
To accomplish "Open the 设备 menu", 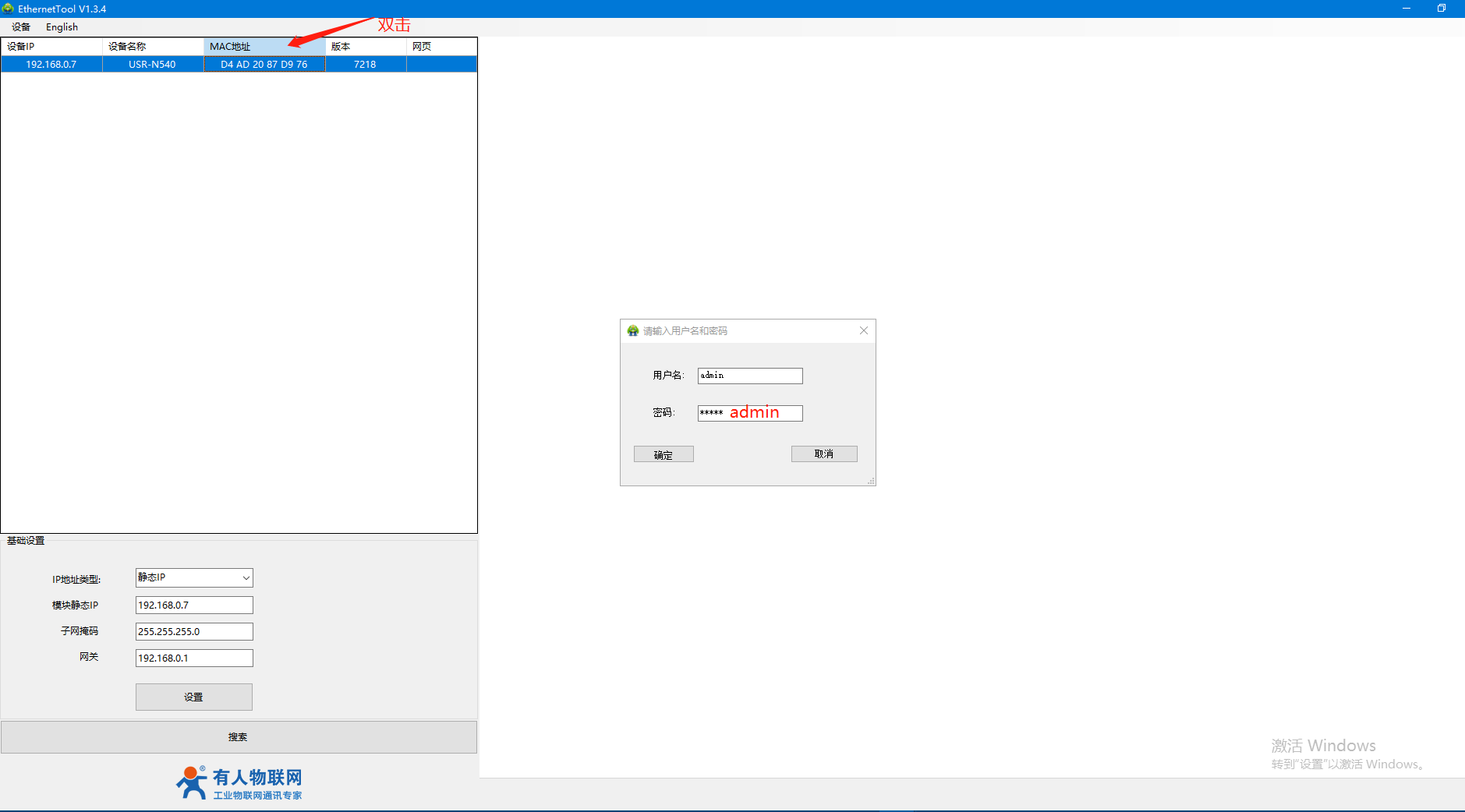I will click(x=21, y=27).
